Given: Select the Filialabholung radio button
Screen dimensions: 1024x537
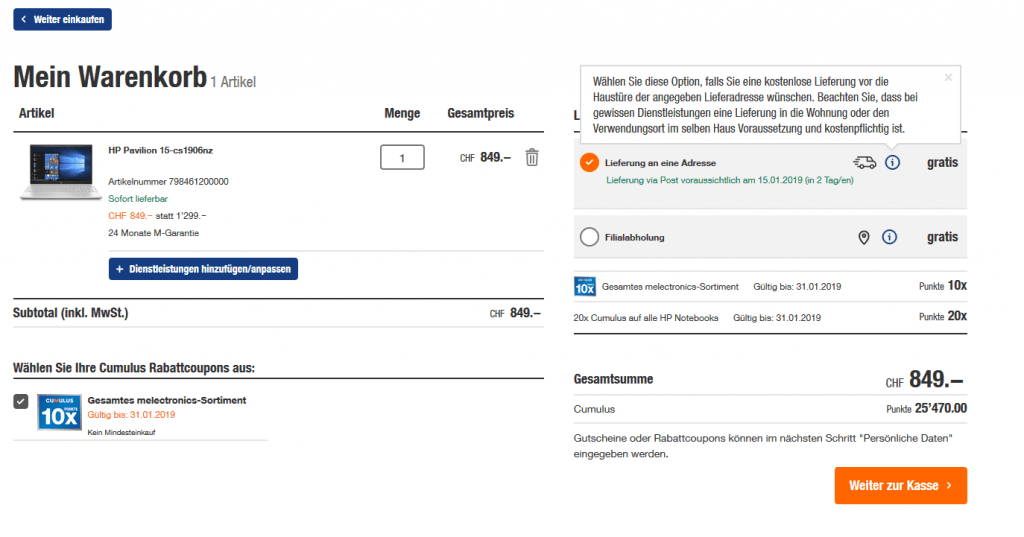Looking at the screenshot, I should click(x=589, y=237).
